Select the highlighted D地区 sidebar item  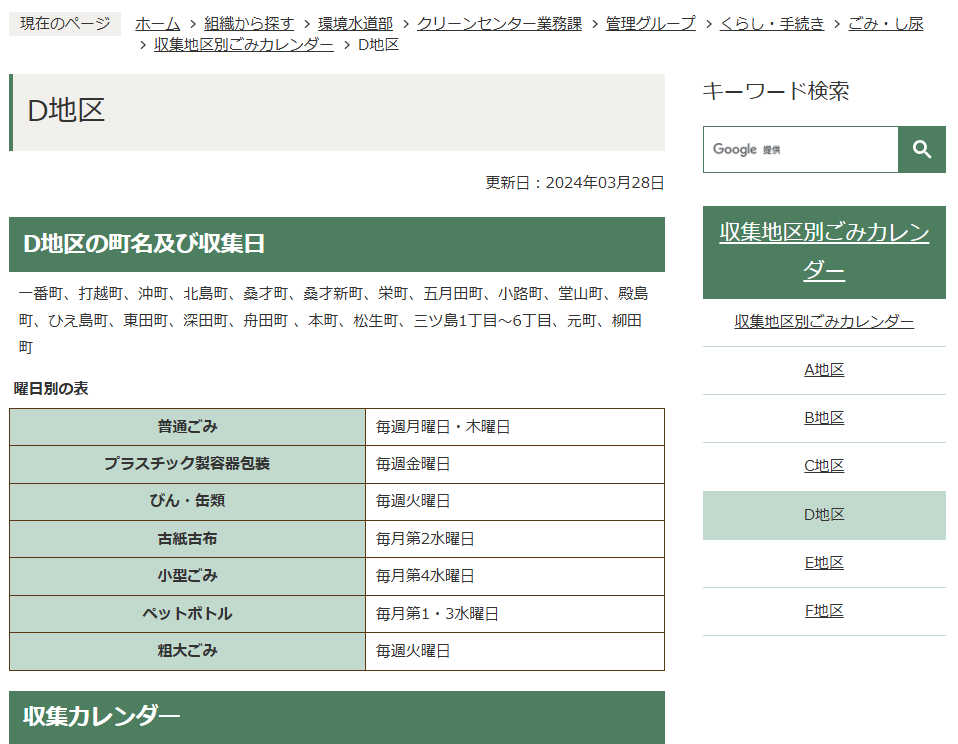pos(824,515)
